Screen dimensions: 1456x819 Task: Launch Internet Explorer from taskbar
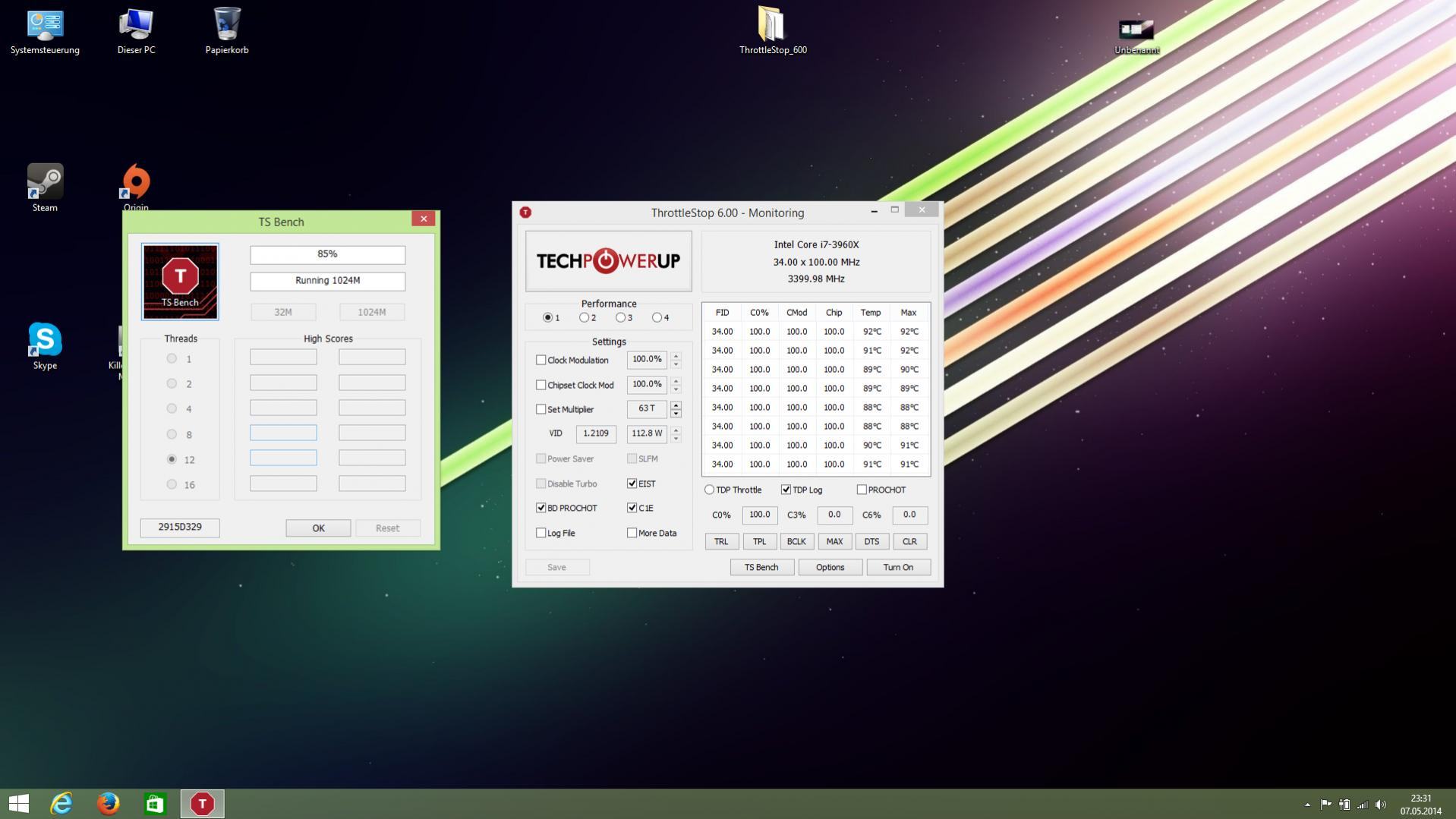61,803
